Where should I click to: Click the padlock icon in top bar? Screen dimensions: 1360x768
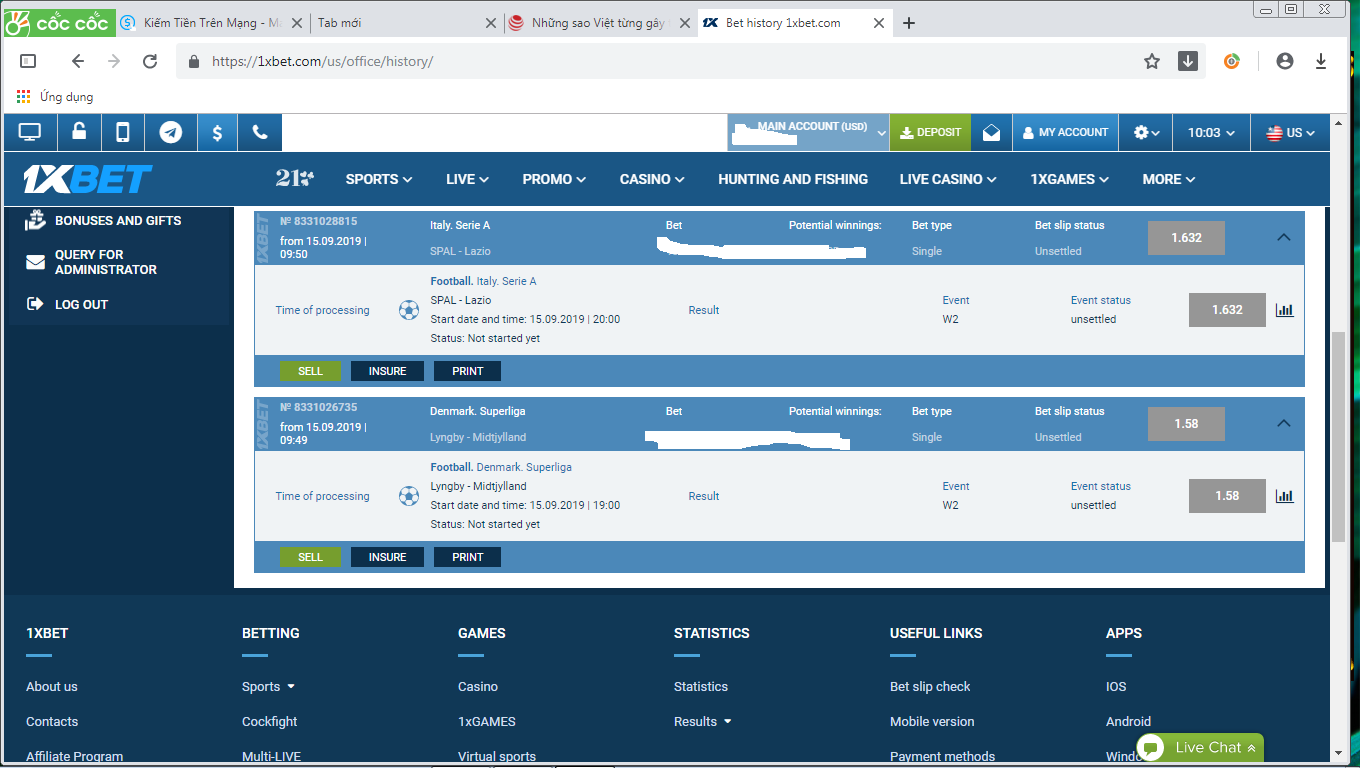tap(79, 132)
